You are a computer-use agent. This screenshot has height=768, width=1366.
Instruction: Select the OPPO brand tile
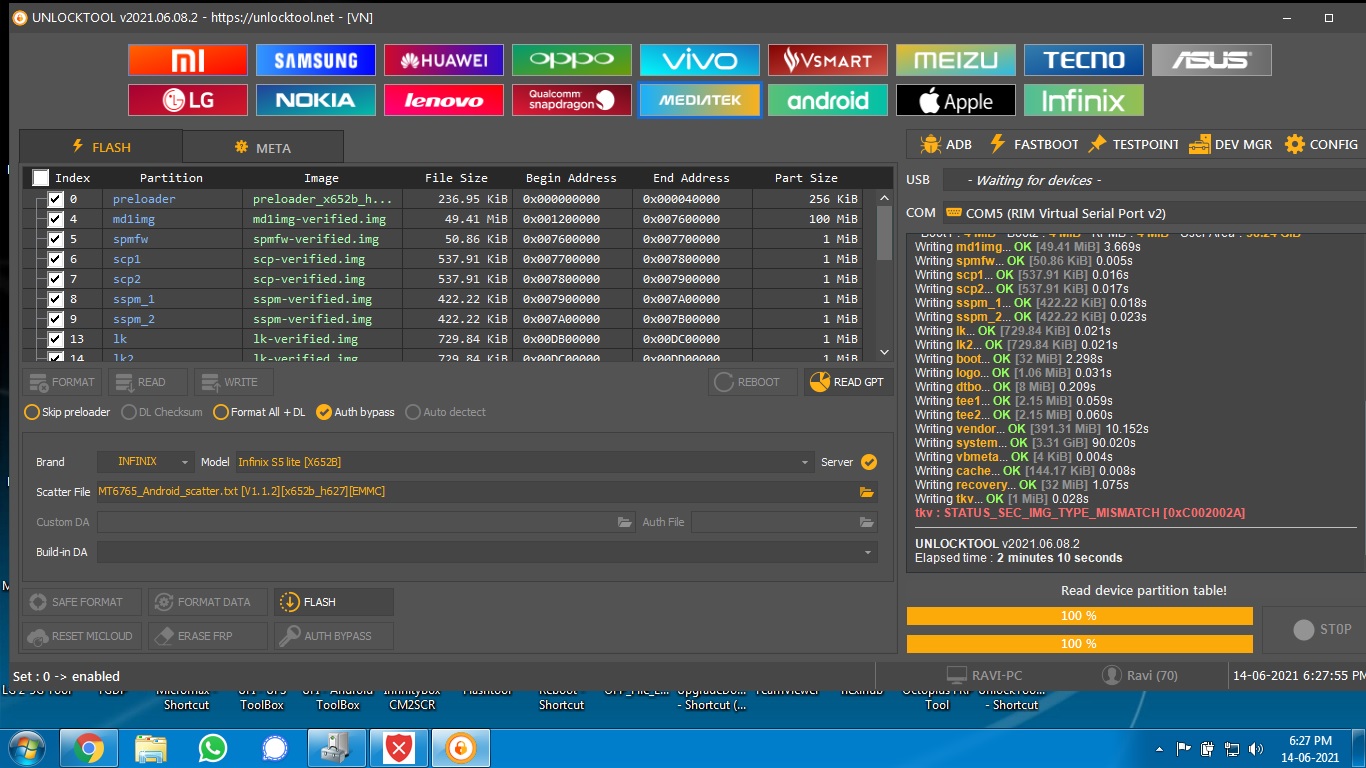pyautogui.click(x=572, y=60)
